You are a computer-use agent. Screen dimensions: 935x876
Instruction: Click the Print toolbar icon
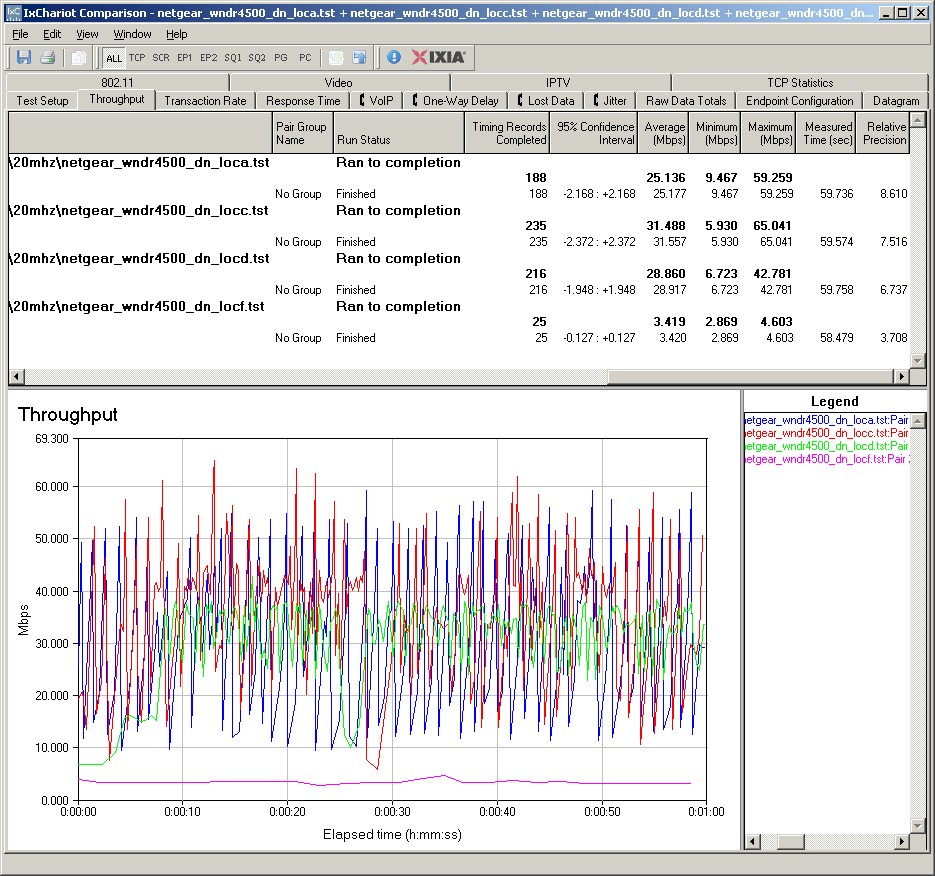tap(48, 57)
